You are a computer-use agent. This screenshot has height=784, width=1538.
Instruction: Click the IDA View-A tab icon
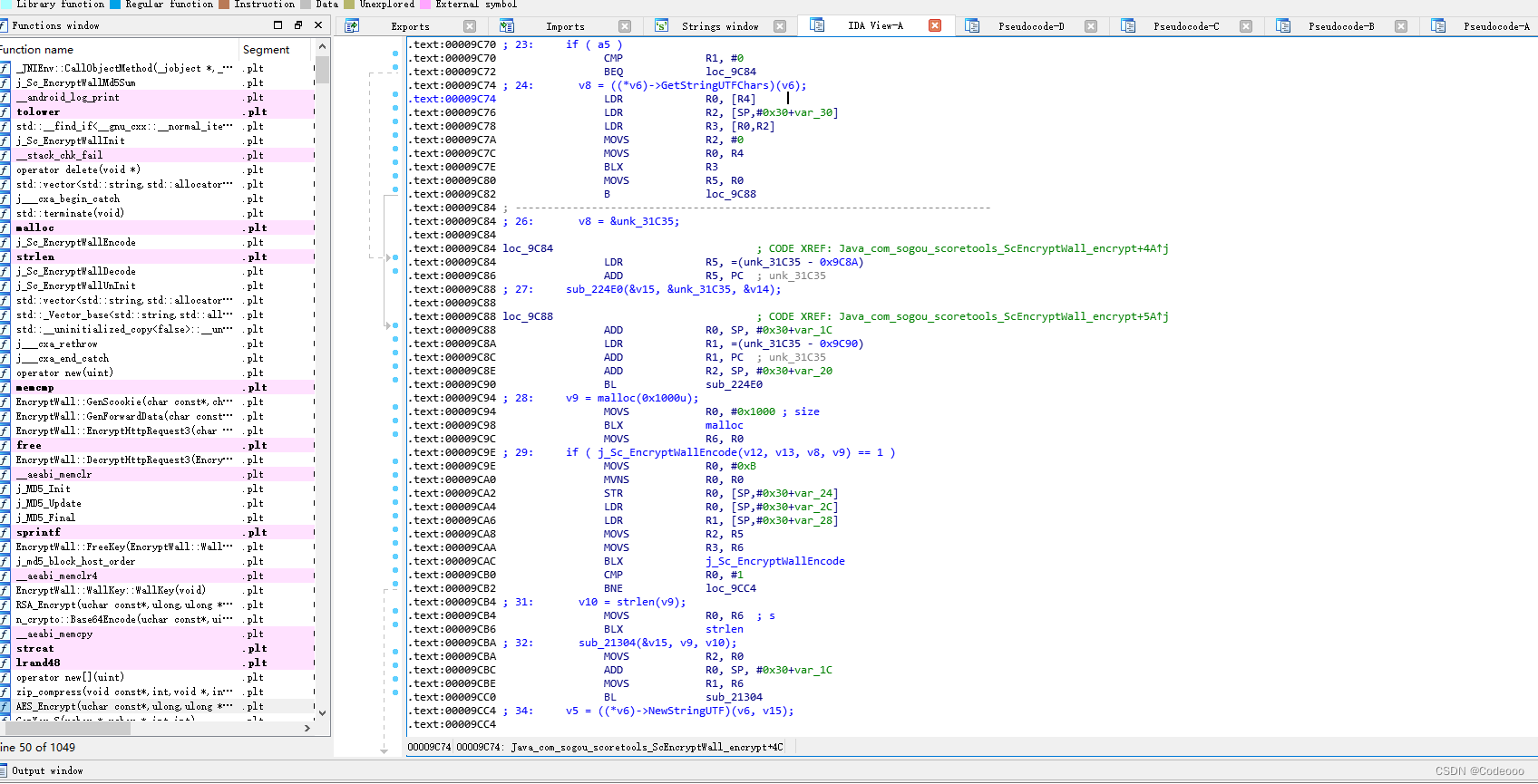pos(817,24)
